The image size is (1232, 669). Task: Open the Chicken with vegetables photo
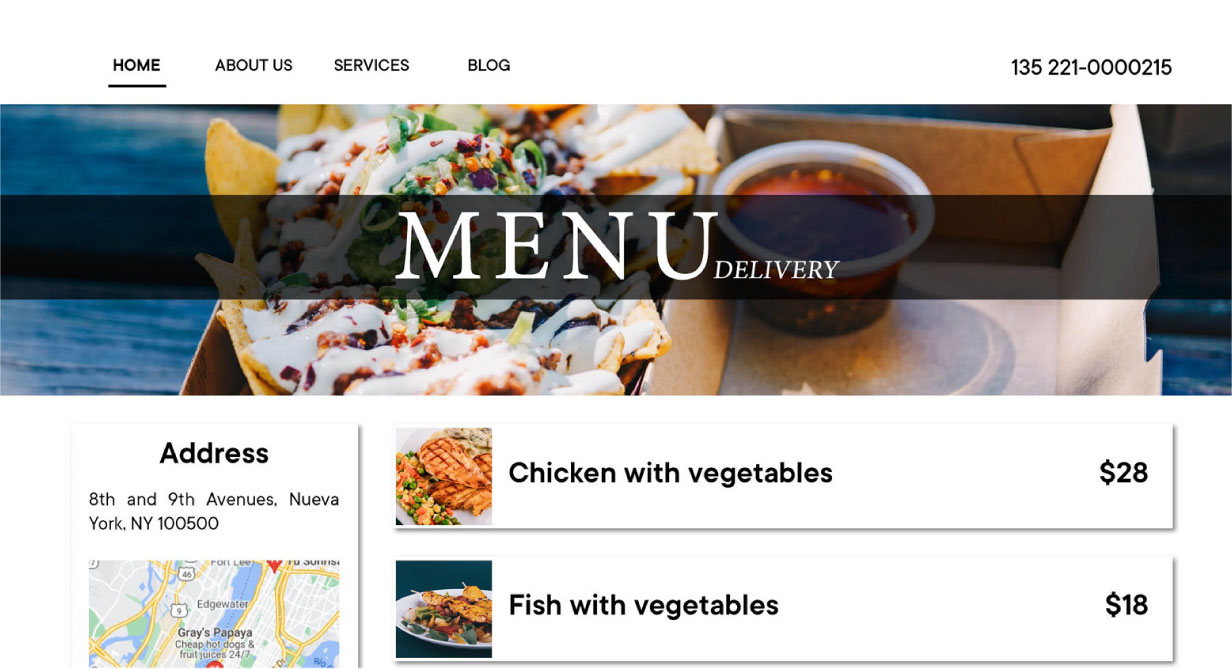coord(444,476)
